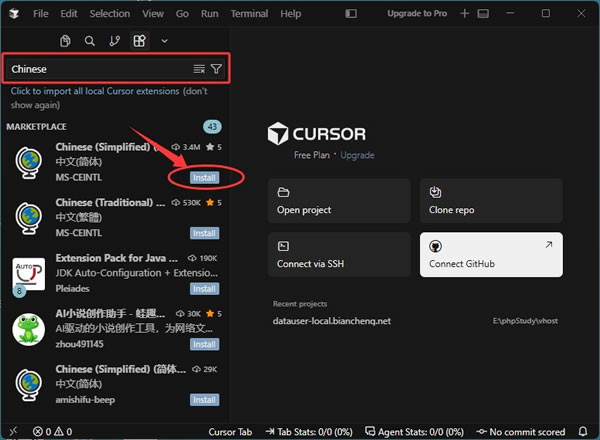This screenshot has height=440, width=600.
Task: Open the Search sidebar icon
Action: 90,41
